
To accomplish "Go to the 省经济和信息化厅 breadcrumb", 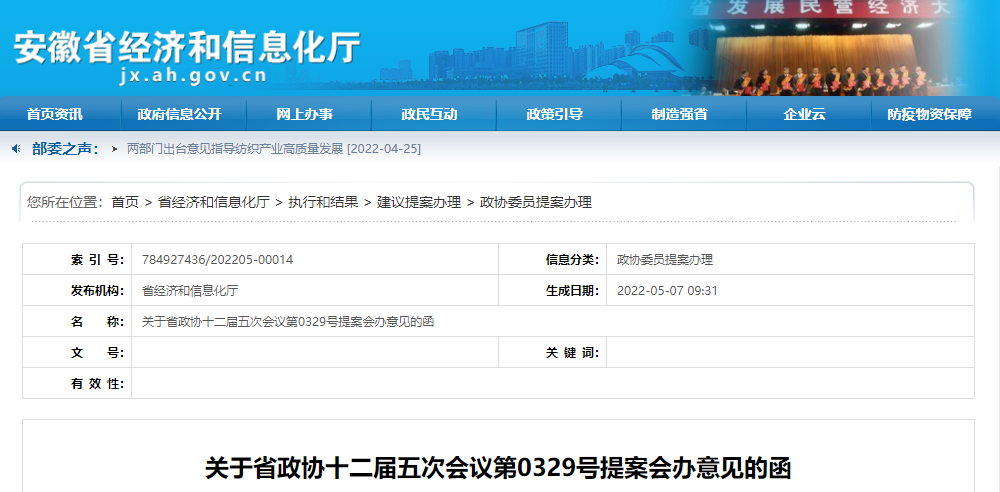I will point(214,202).
